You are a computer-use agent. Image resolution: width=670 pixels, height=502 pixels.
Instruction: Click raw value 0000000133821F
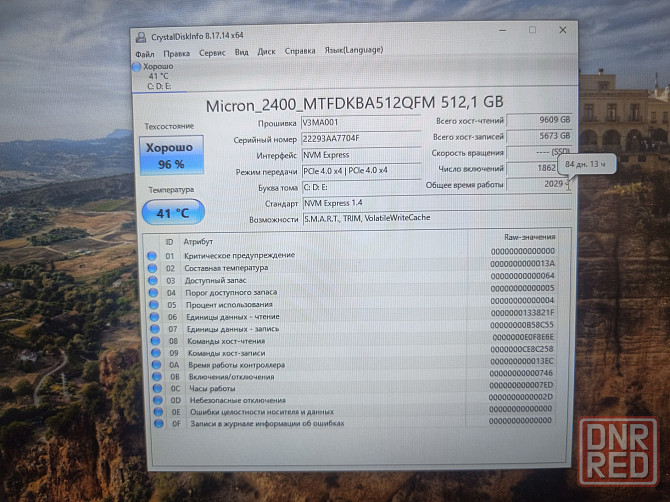pyautogui.click(x=522, y=313)
